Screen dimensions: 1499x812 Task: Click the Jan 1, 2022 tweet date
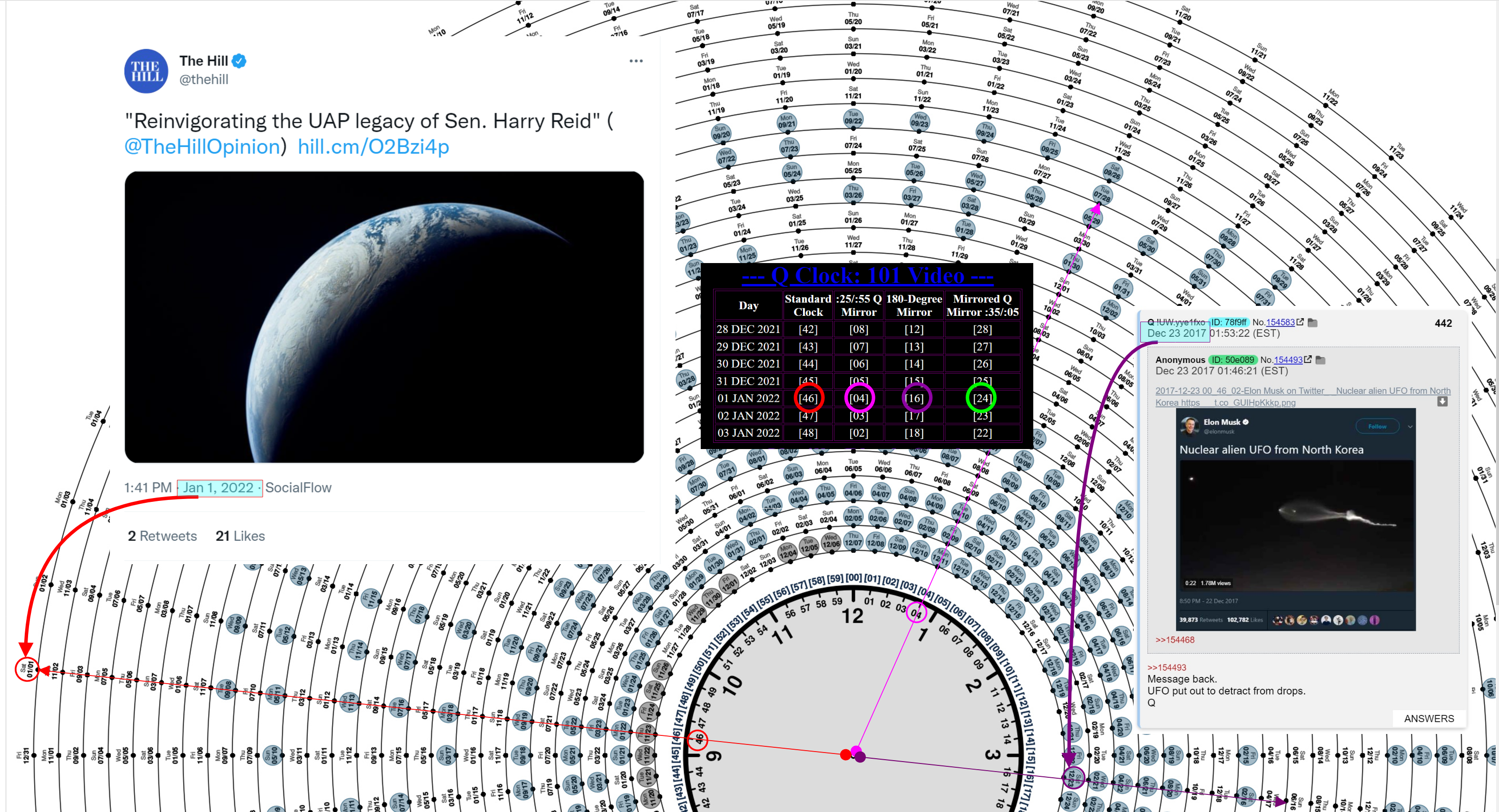(x=218, y=488)
